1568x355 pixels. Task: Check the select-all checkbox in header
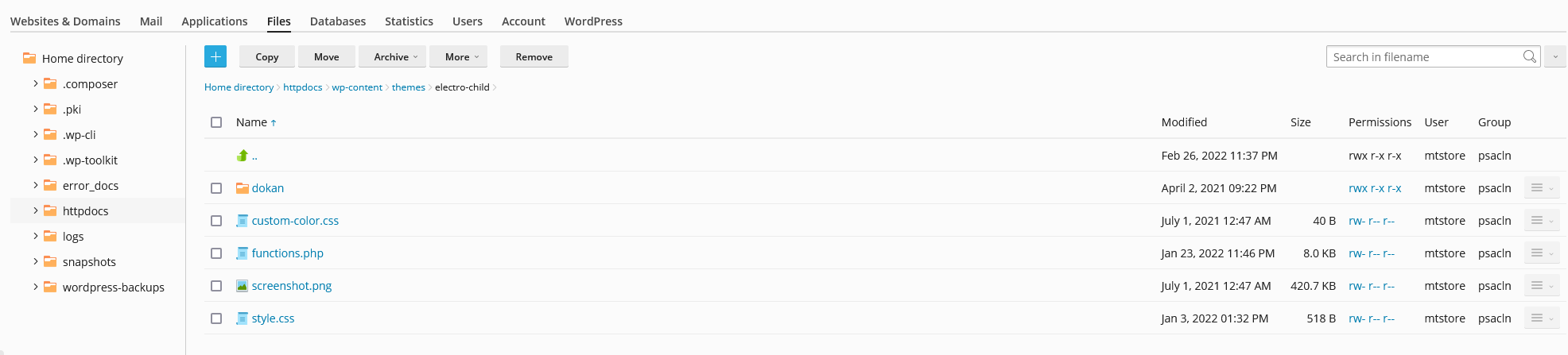click(x=216, y=122)
